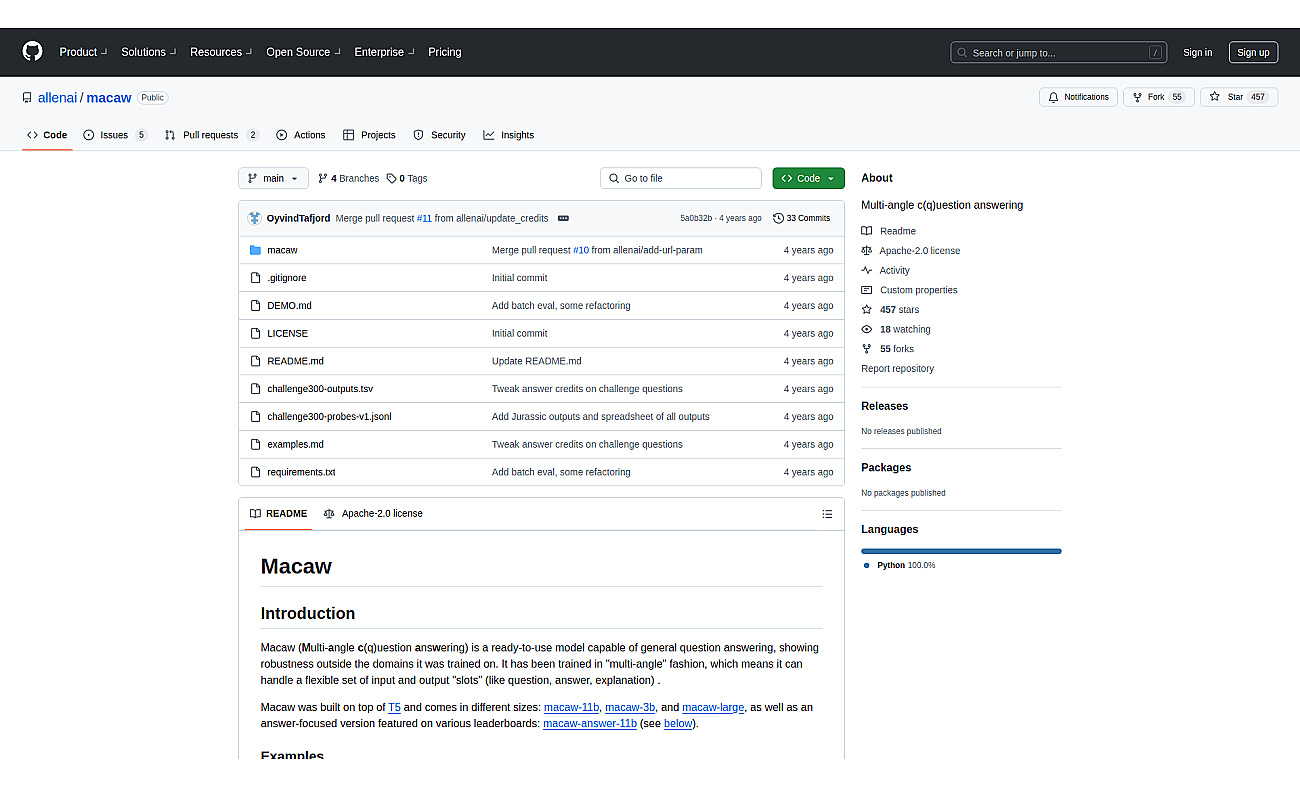Open challenge300-outputs.tsv file
The height and width of the screenshot is (788, 1300).
[x=320, y=389]
